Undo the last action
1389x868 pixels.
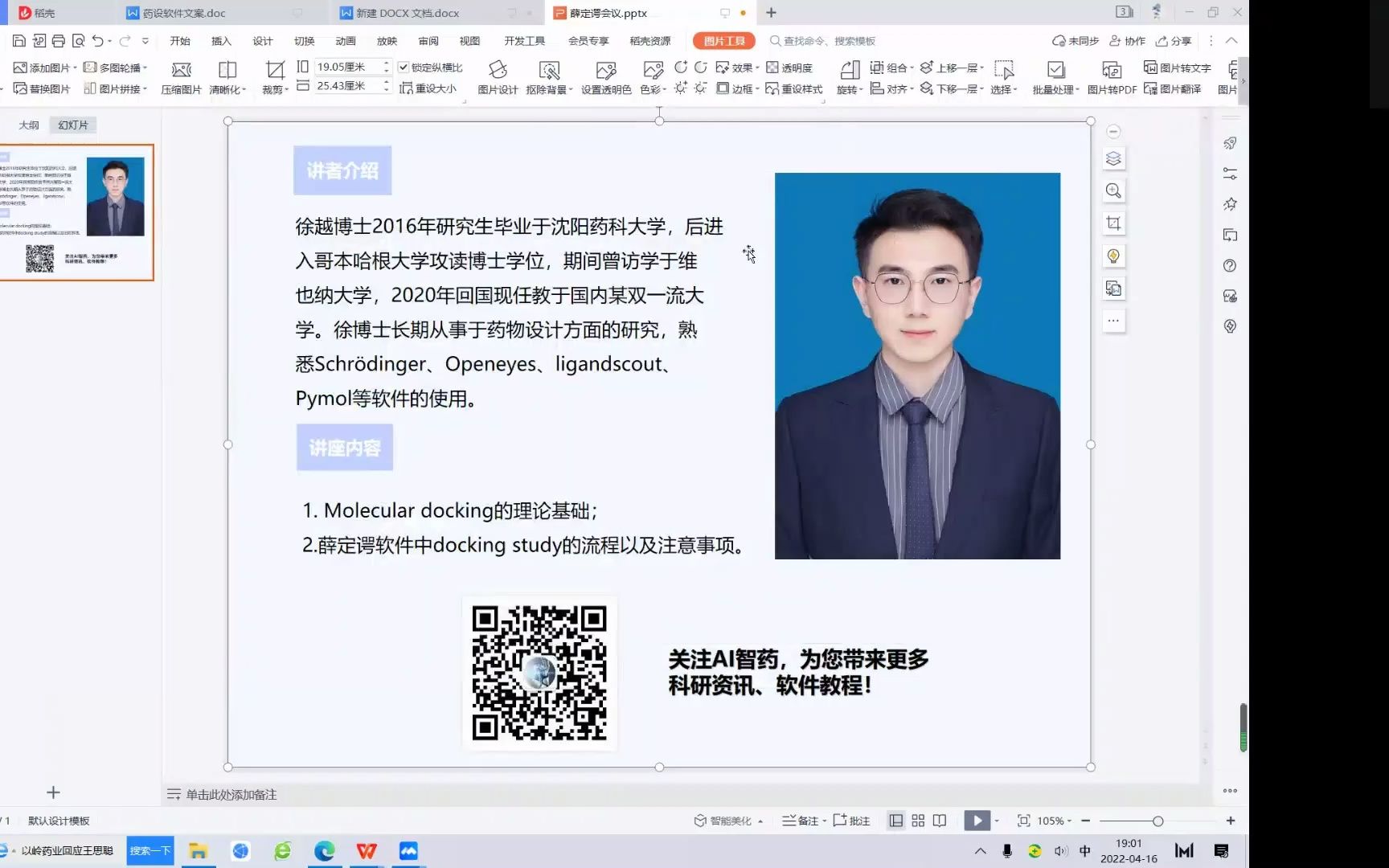(x=98, y=41)
